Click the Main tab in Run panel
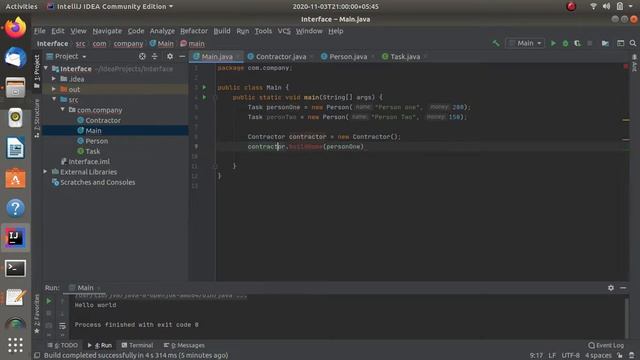Screen dimensions: 640x360 pos(85,288)
